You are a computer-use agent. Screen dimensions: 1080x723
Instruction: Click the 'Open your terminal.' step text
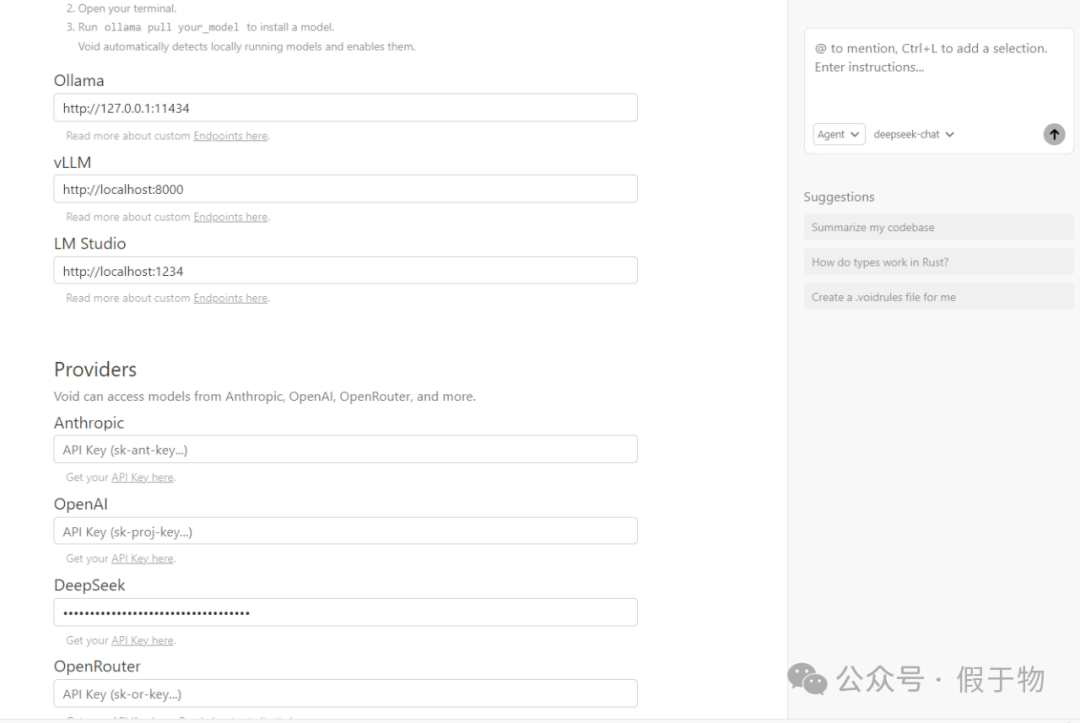(127, 9)
